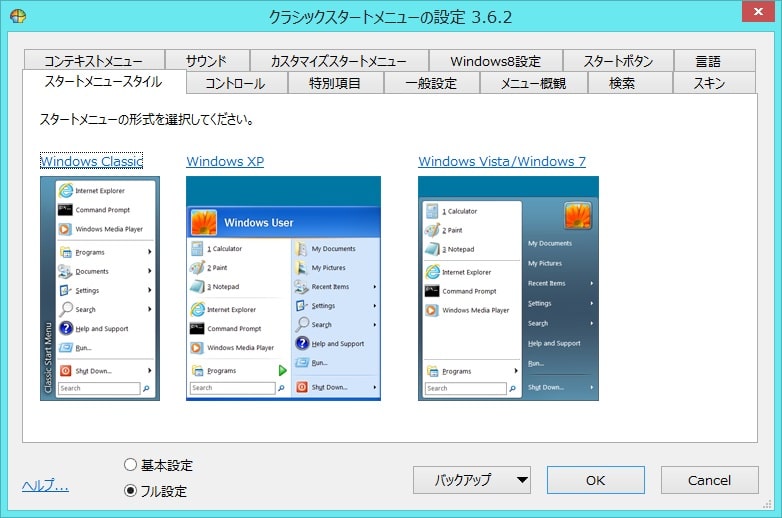782x518 pixels.
Task: Choose the Windows XP menu preview image
Action: point(283,288)
